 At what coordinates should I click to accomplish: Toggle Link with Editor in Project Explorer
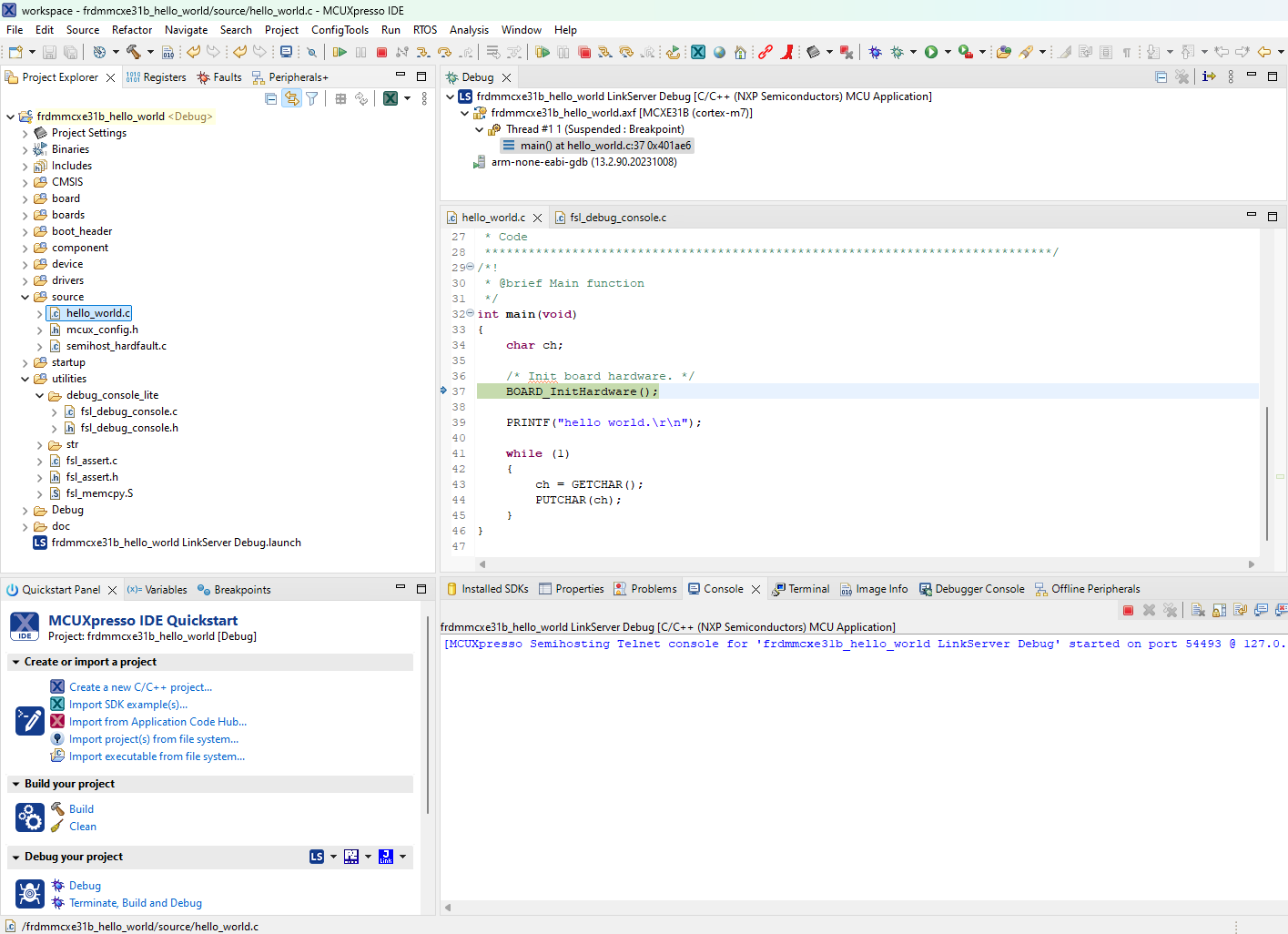(x=291, y=98)
